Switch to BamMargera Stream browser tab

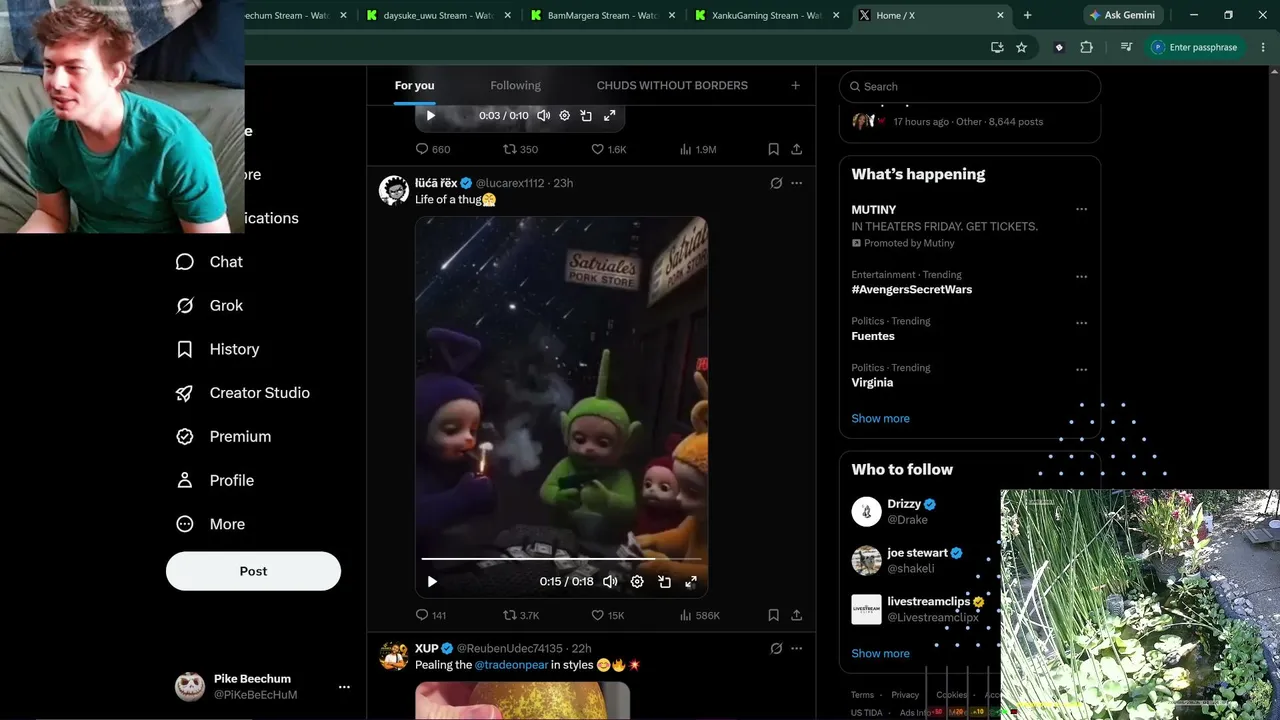pos(602,15)
